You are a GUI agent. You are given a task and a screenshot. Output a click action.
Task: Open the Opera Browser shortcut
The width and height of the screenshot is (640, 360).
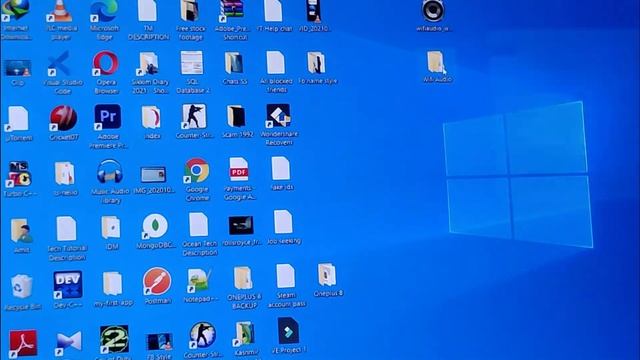pyautogui.click(x=105, y=63)
